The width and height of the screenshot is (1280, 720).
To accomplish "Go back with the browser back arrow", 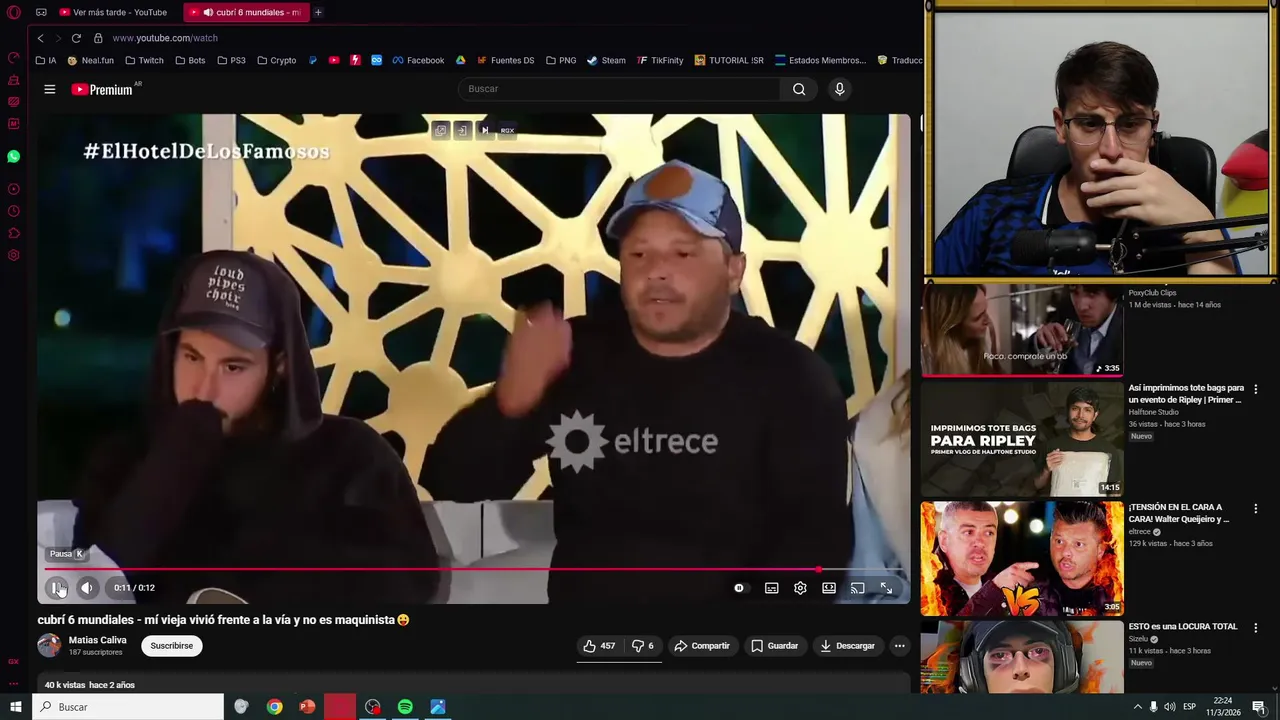I will (x=40, y=38).
